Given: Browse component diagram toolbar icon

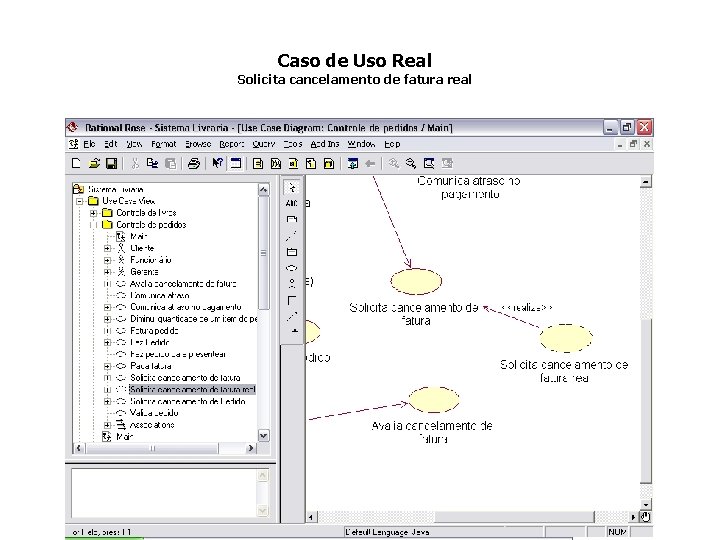Looking at the screenshot, I should pyautogui.click(x=293, y=163).
